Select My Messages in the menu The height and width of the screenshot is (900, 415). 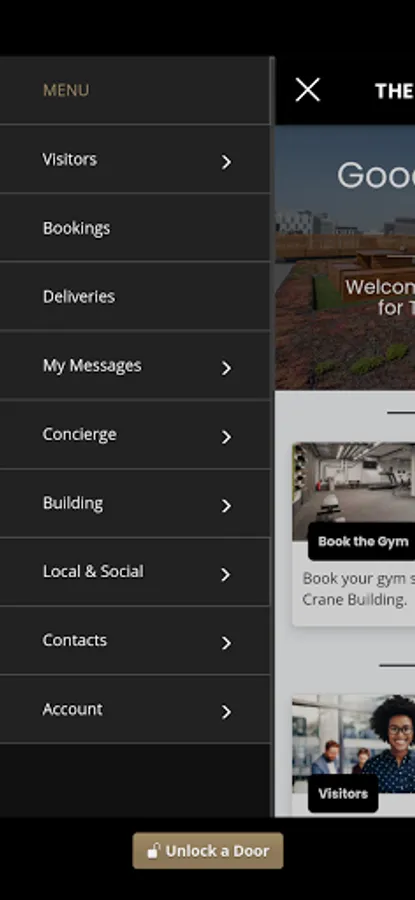tap(92, 366)
